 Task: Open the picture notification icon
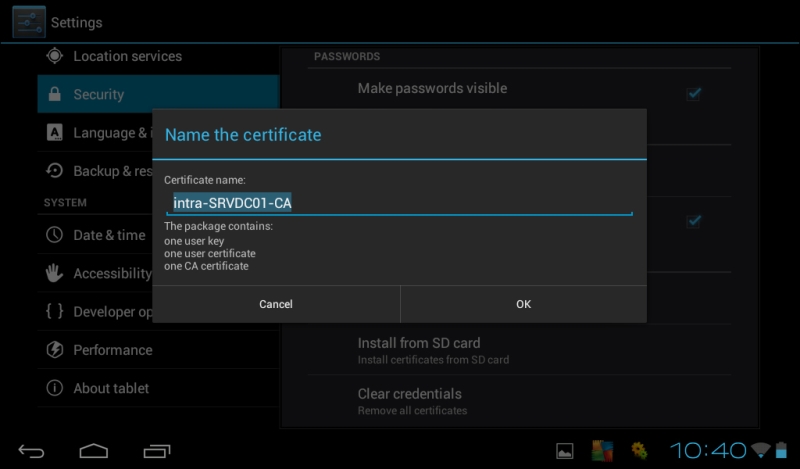[x=564, y=451]
